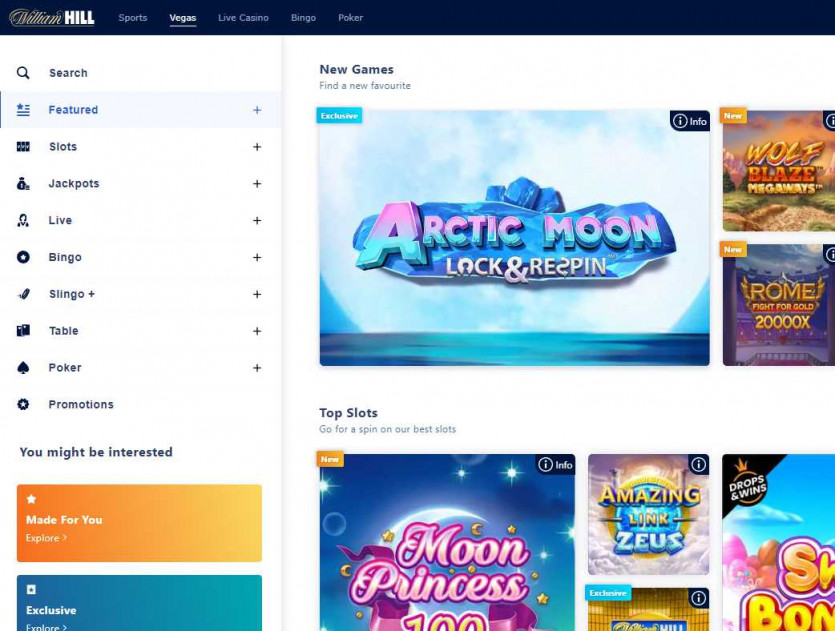Go to the Sports tab
The width and height of the screenshot is (835, 631).
tap(133, 18)
